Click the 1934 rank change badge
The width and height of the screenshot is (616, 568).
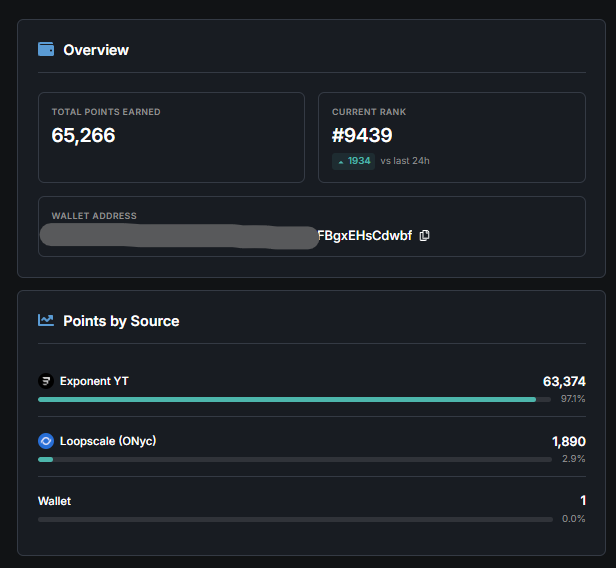pyautogui.click(x=354, y=161)
